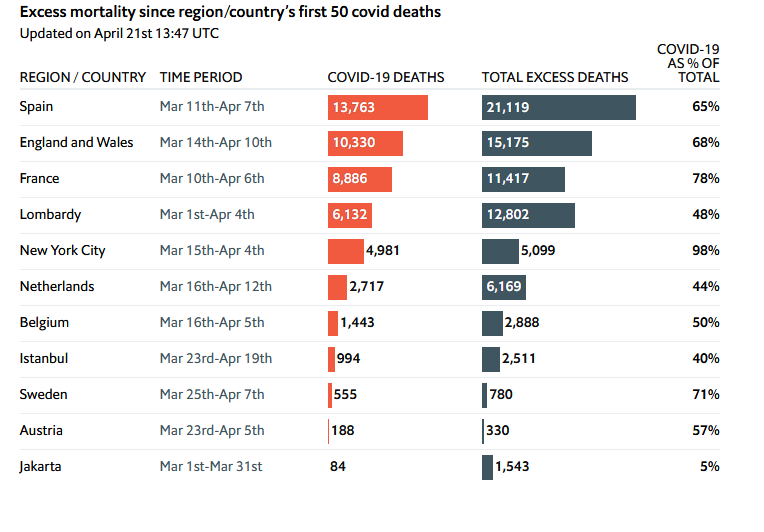Click Austria's Mar 23rd-Apr 5th time period
764x532 pixels.
212,431
